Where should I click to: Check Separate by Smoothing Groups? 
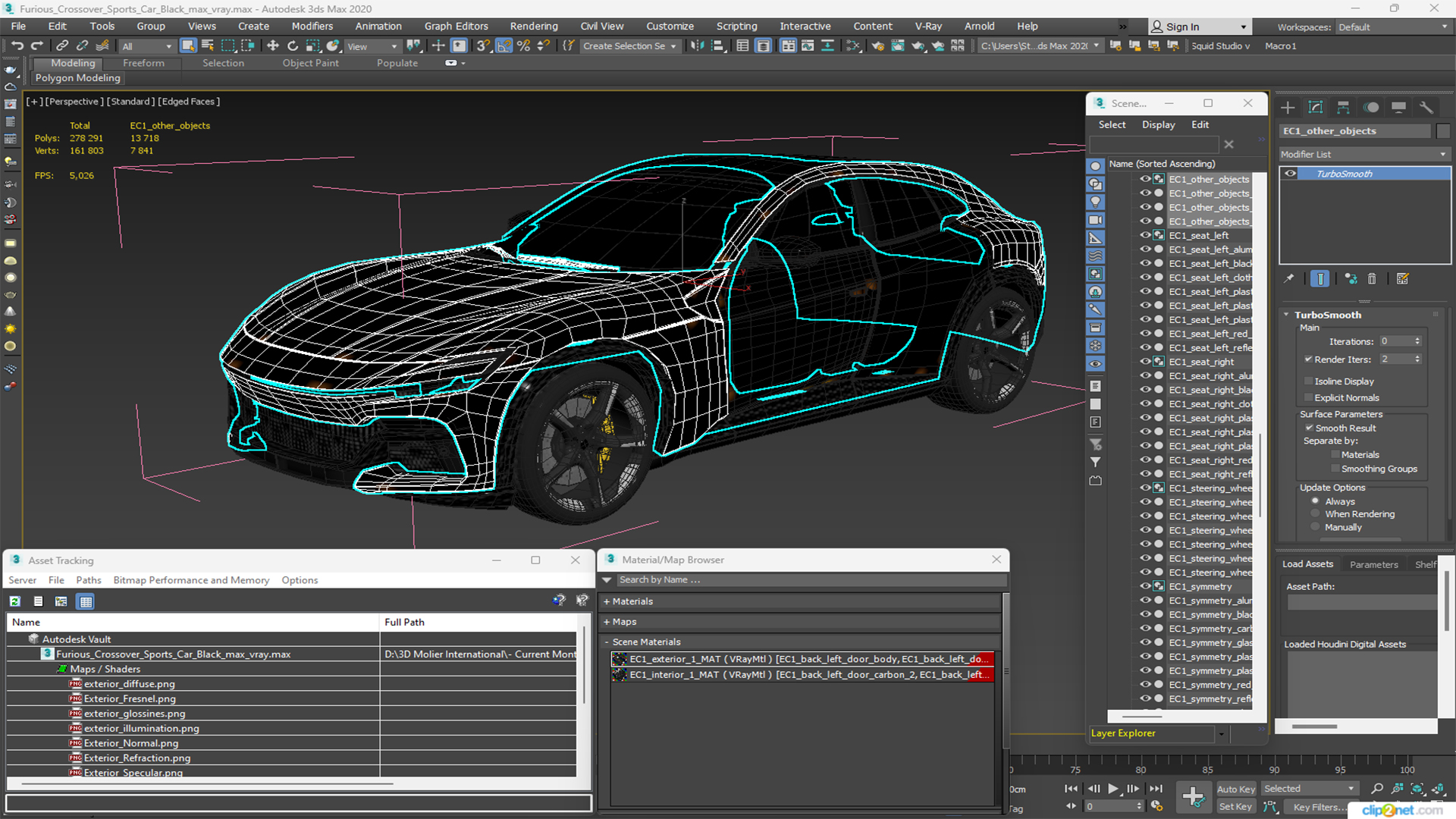coord(1335,469)
